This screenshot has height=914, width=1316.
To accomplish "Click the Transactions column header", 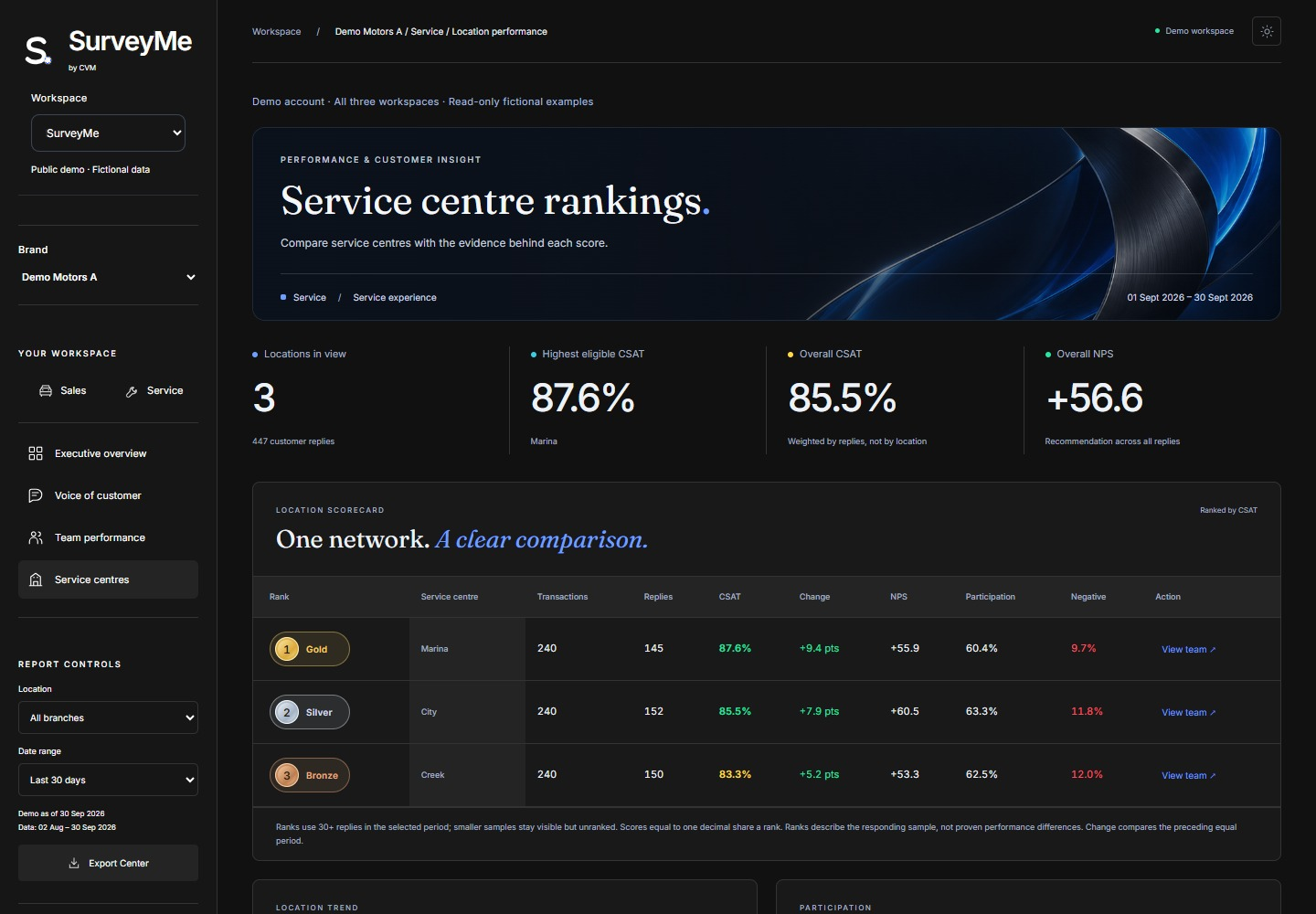I will click(562, 597).
